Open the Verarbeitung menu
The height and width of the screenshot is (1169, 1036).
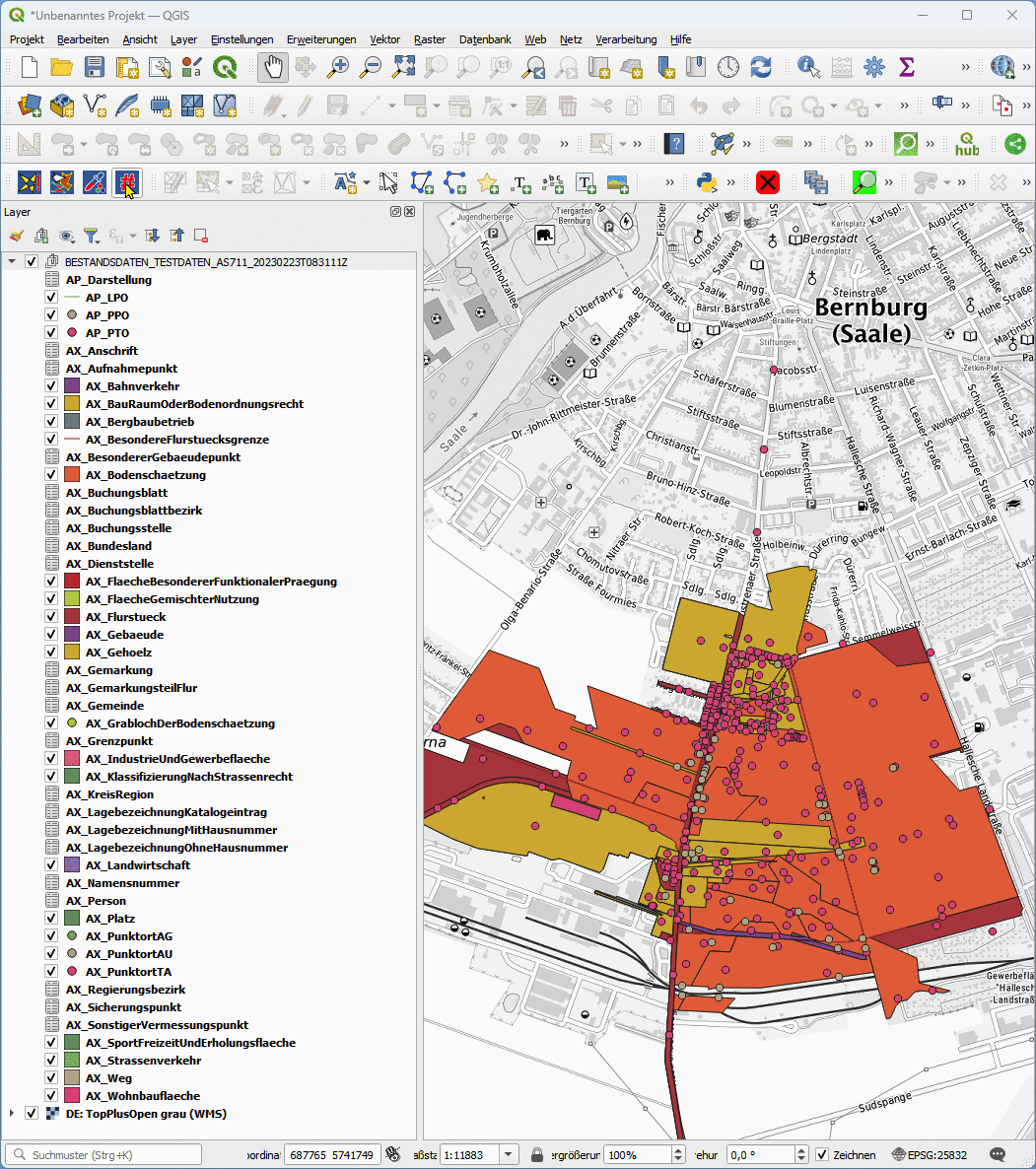pyautogui.click(x=626, y=39)
